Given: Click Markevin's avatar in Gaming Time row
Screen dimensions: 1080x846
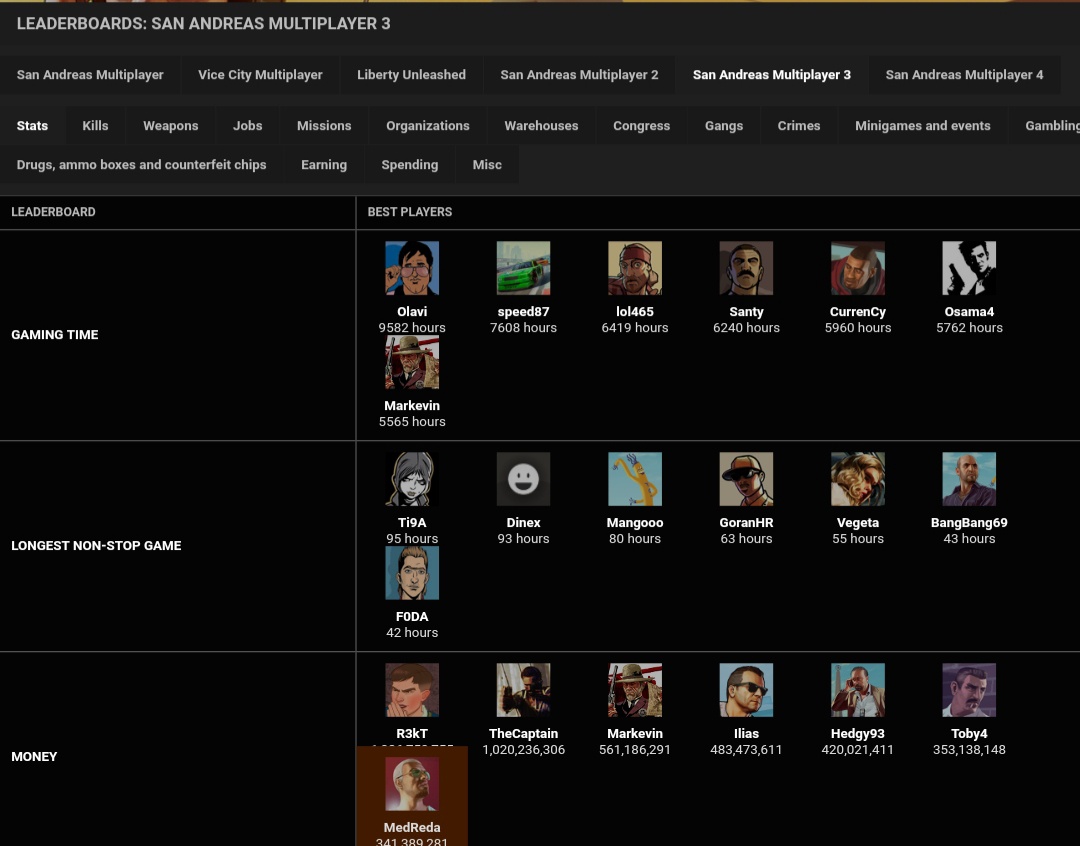Looking at the screenshot, I should [x=412, y=362].
